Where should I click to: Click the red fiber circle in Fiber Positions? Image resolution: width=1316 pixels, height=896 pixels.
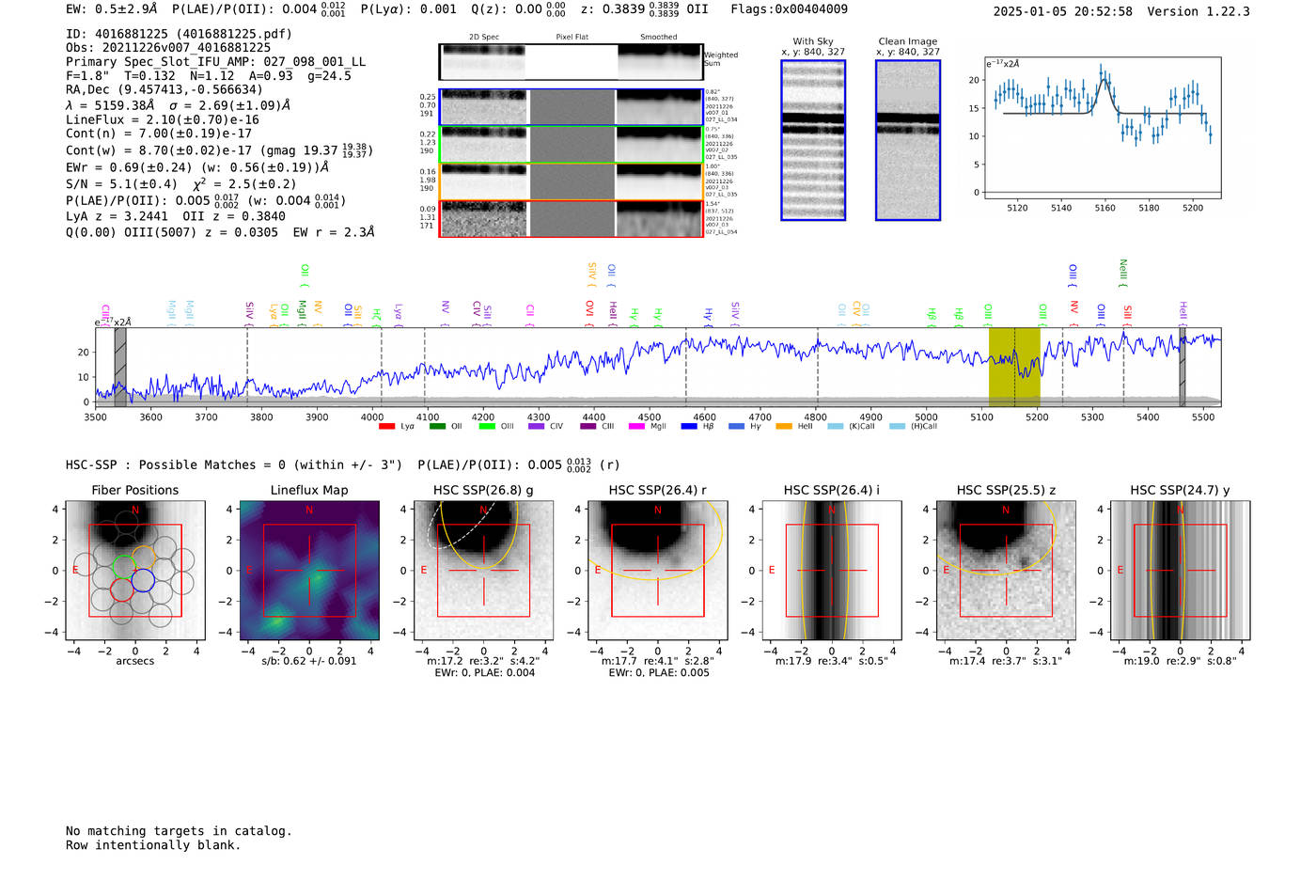(122, 589)
